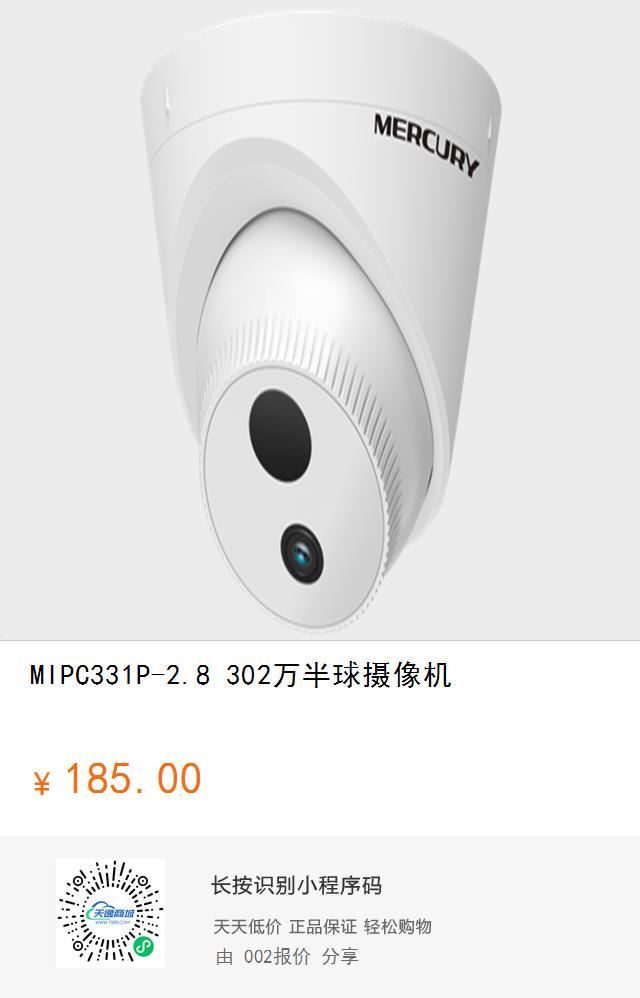Image resolution: width=640 pixels, height=998 pixels.
Task: Tap the Tianyi mall logo inside QR code
Action: pyautogui.click(x=111, y=914)
